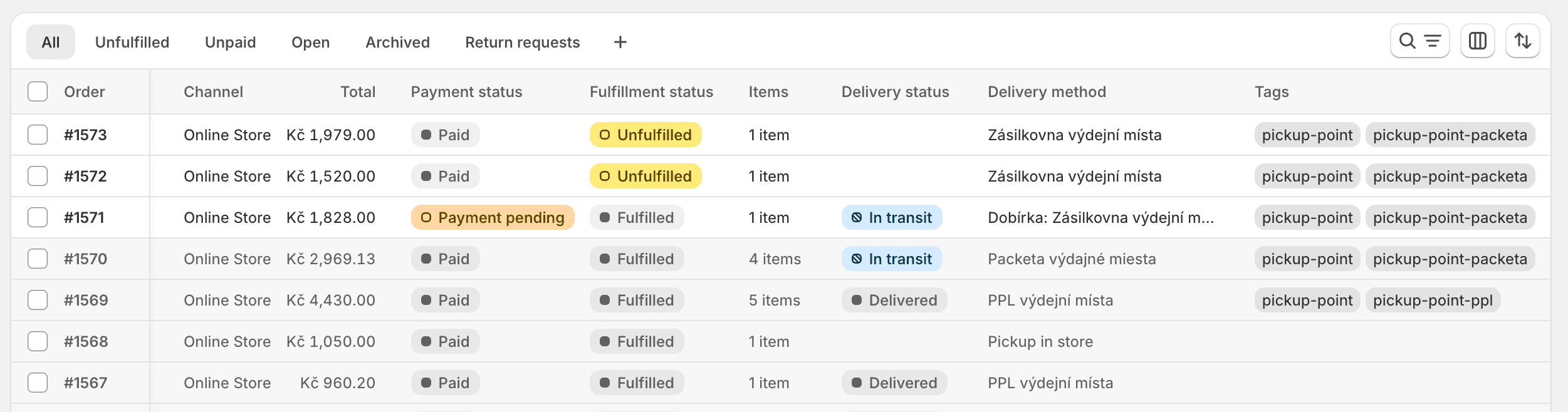Select the checkbox for order #1572
The width and height of the screenshot is (1568, 412).
pos(38,176)
